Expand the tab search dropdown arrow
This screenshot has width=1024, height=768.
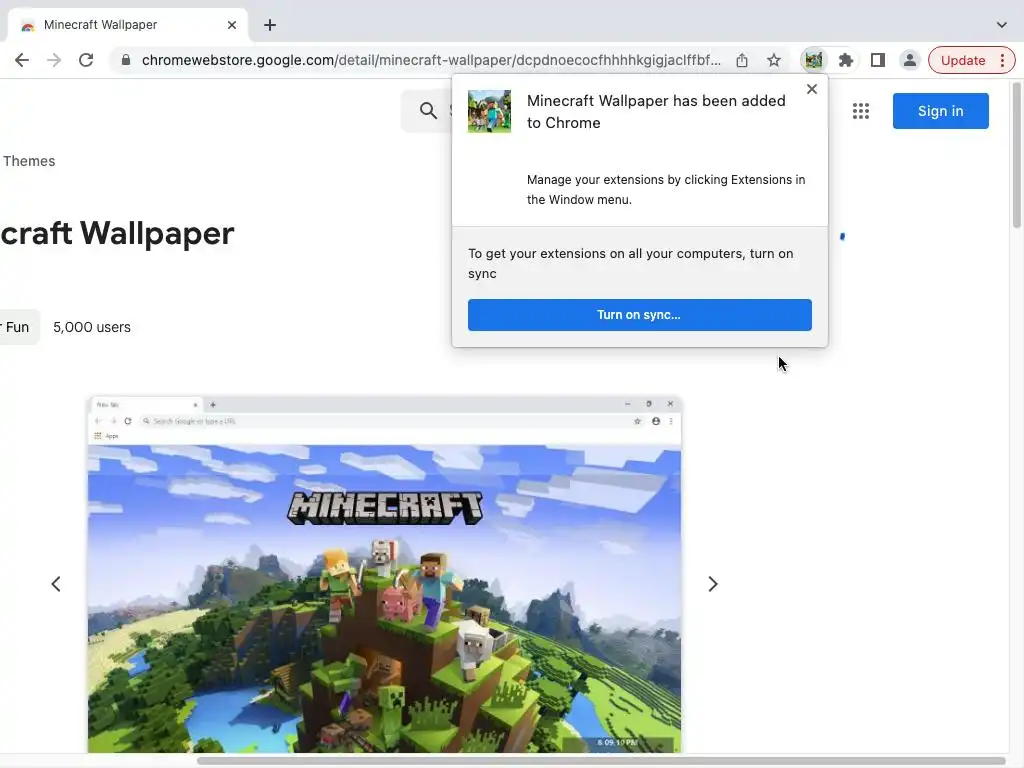tap(1002, 25)
